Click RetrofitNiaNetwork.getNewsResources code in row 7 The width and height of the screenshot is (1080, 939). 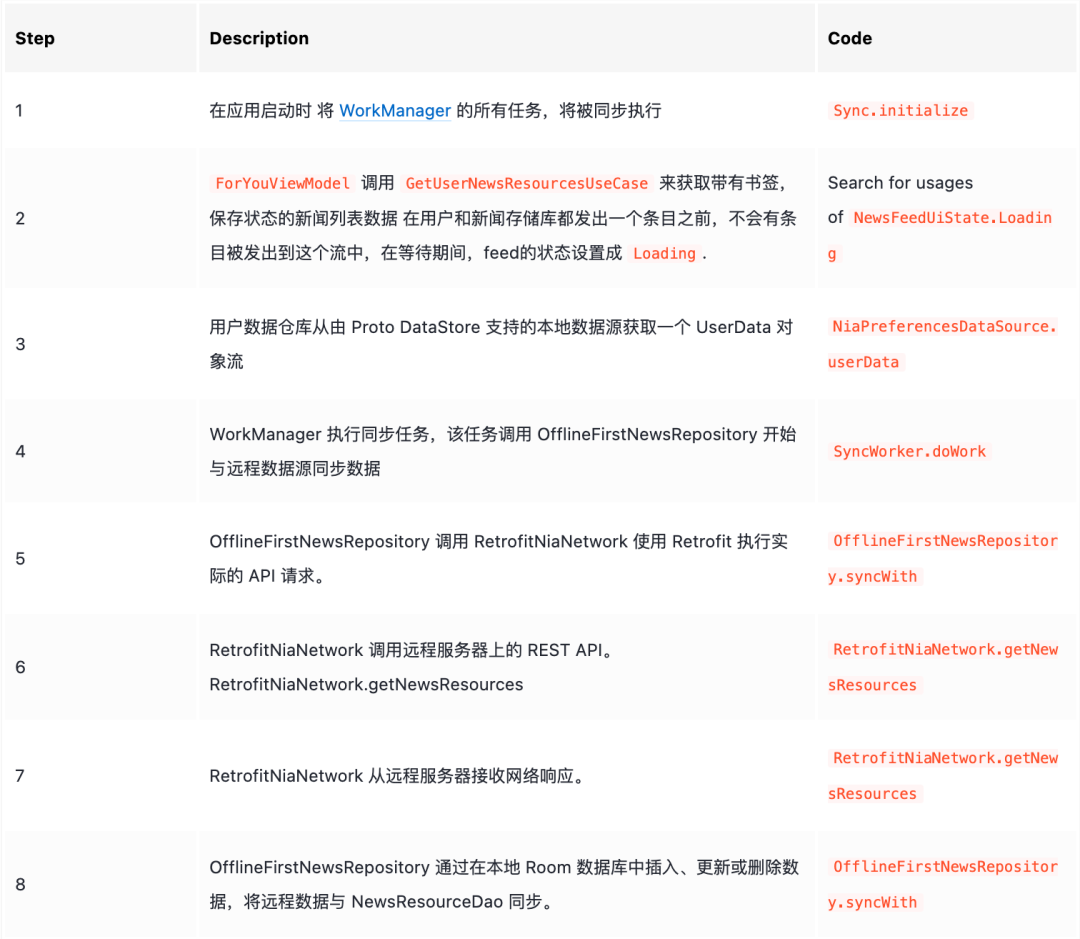coord(942,776)
